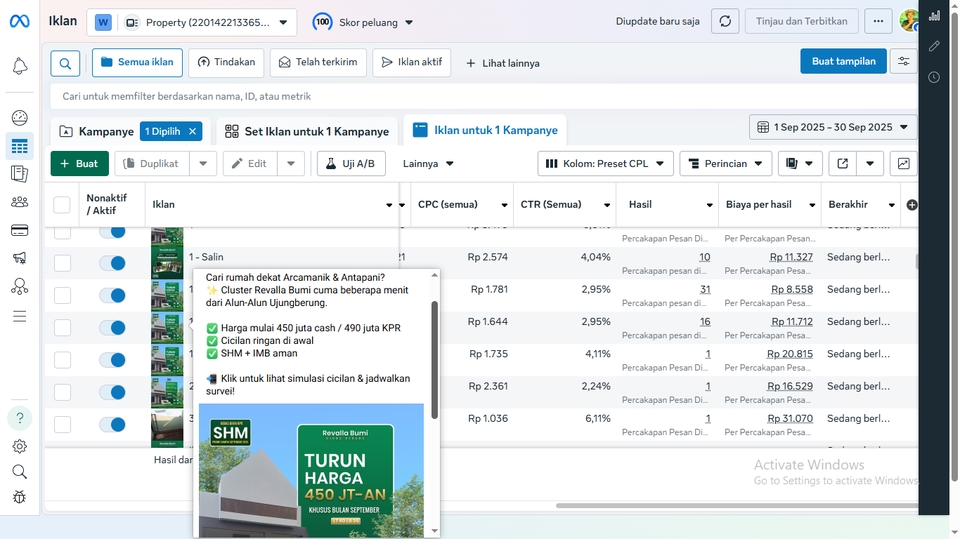Viewport: 960px width, 539px height.
Task: Open the notifications bell in left sidebar
Action: click(19, 66)
